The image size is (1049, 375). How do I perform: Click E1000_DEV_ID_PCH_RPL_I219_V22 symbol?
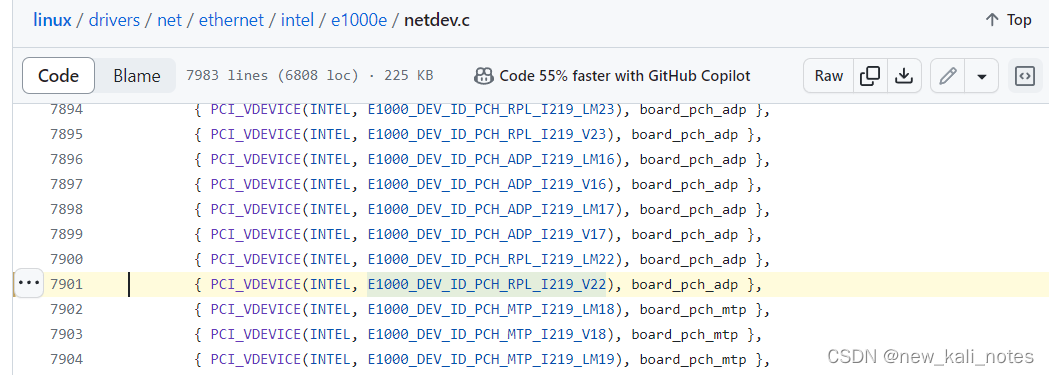486,285
